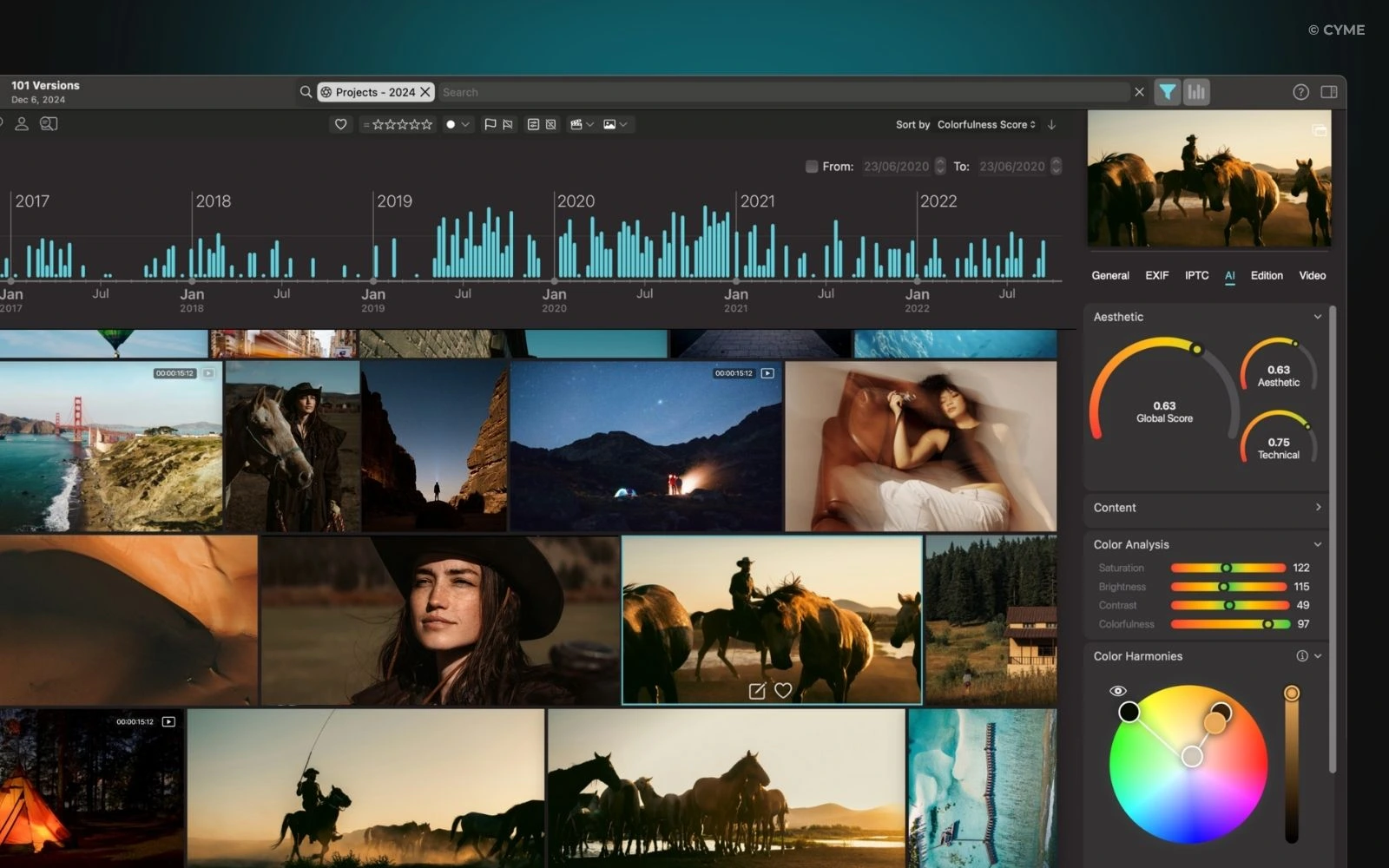Filter by flagged flag icon
The image size is (1389, 868).
click(x=490, y=124)
